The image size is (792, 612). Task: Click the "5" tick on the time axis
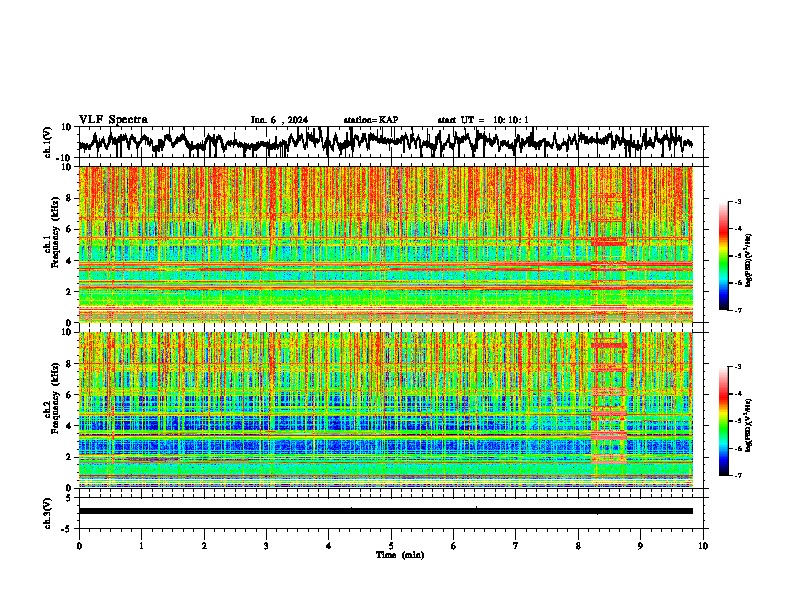point(391,546)
